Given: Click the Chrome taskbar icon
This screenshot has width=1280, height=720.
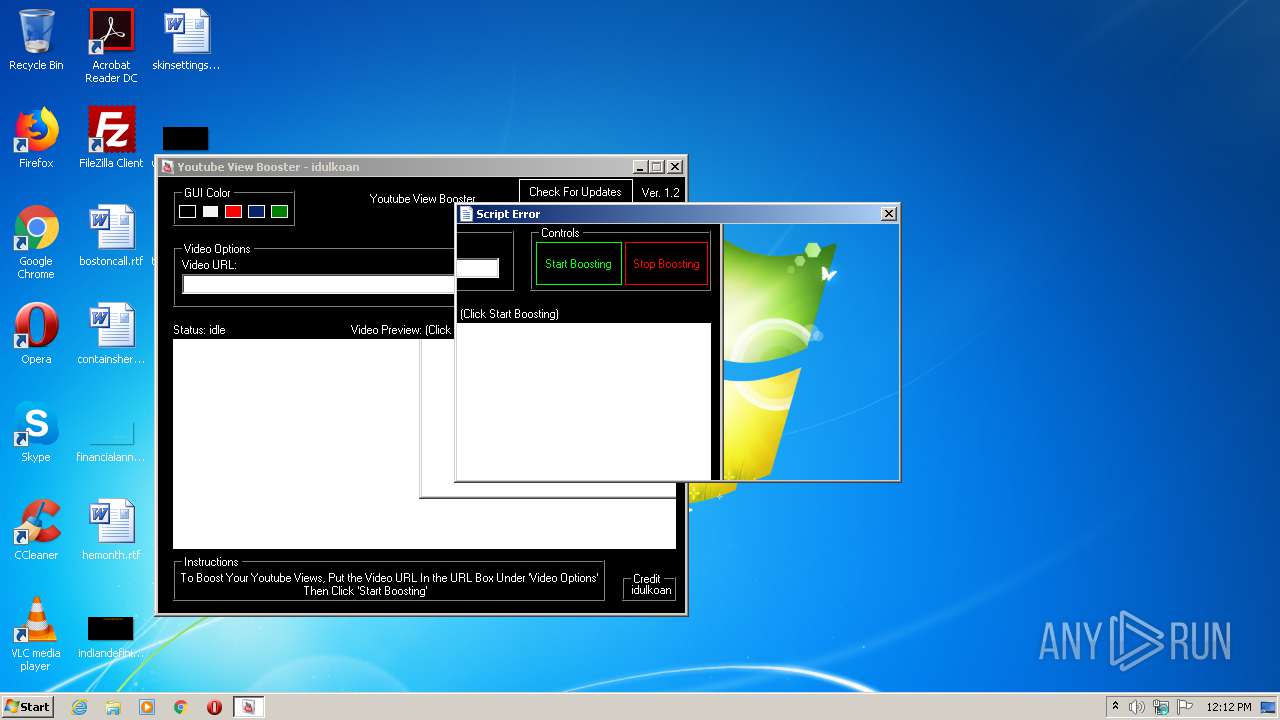Looking at the screenshot, I should click(x=181, y=707).
